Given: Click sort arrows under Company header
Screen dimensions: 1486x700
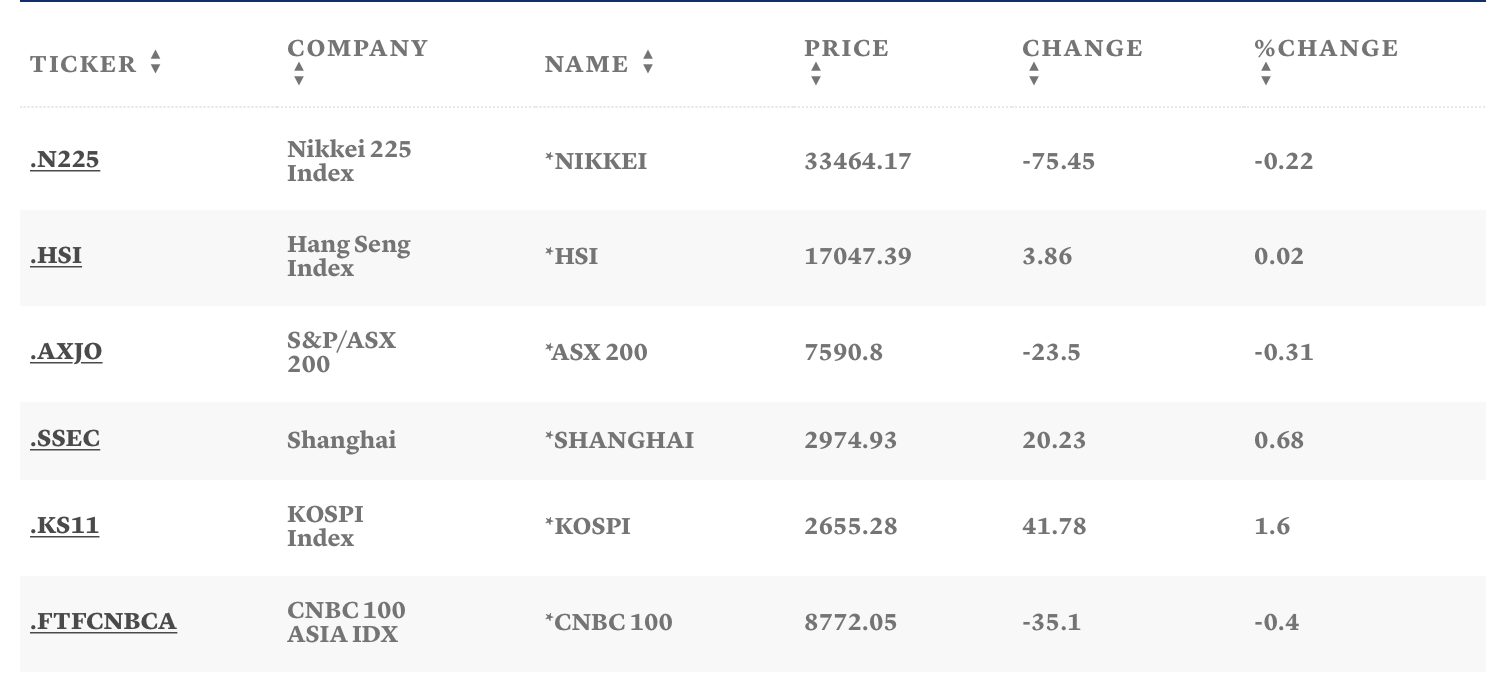Looking at the screenshot, I should [x=298, y=74].
